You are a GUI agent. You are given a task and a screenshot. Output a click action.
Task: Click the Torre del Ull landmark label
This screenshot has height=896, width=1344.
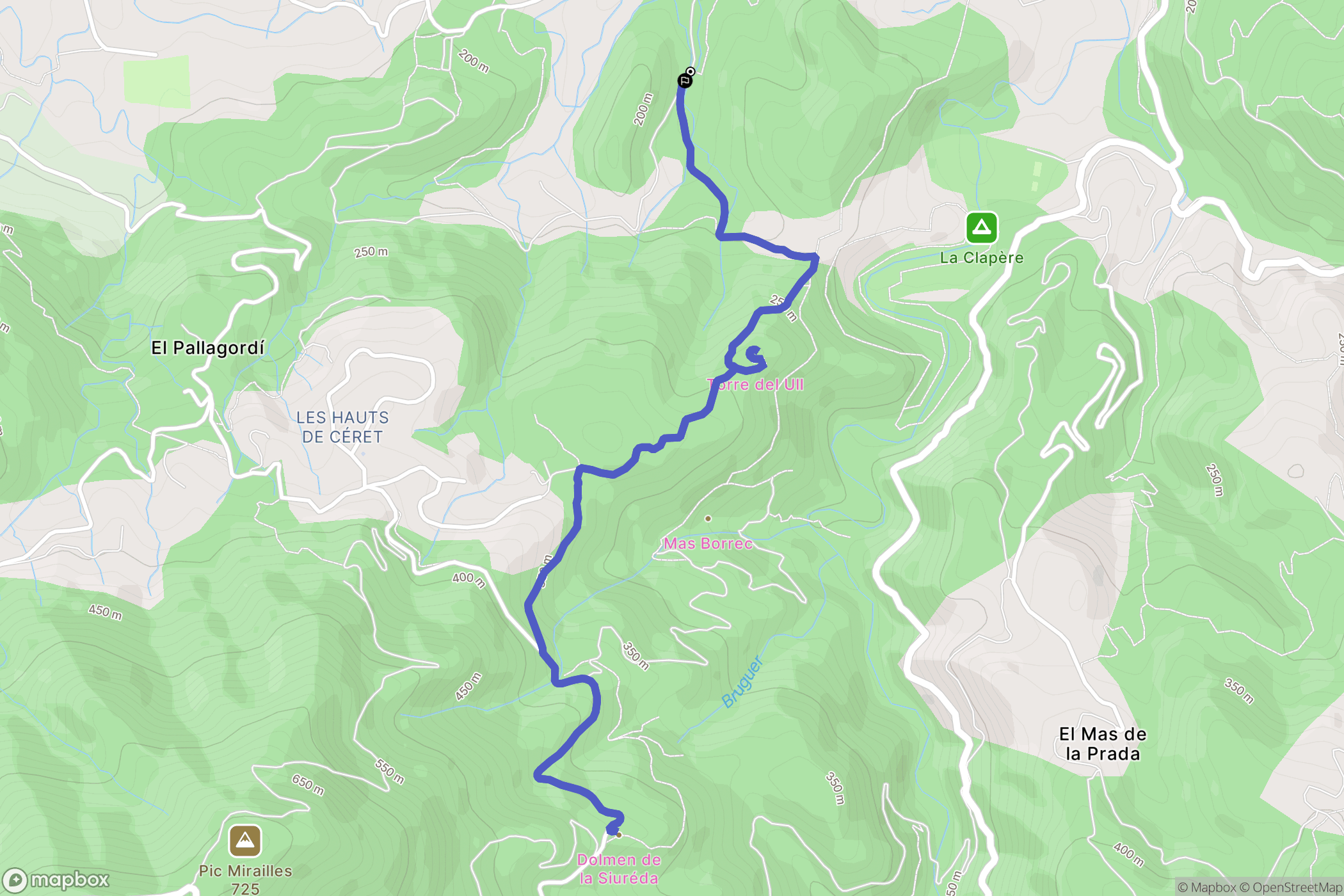point(755,385)
